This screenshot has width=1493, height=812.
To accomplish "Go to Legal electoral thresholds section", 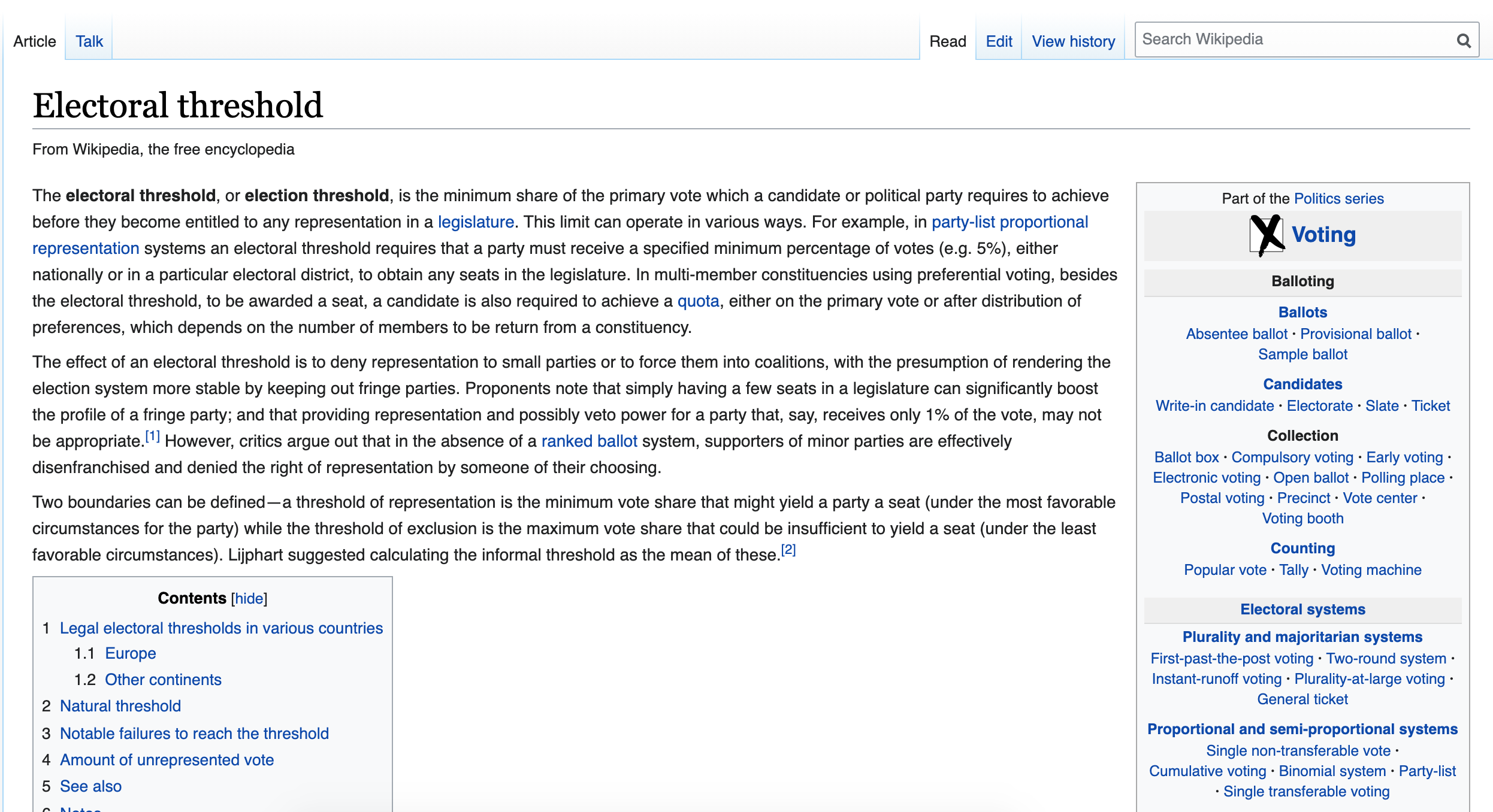I will [221, 628].
